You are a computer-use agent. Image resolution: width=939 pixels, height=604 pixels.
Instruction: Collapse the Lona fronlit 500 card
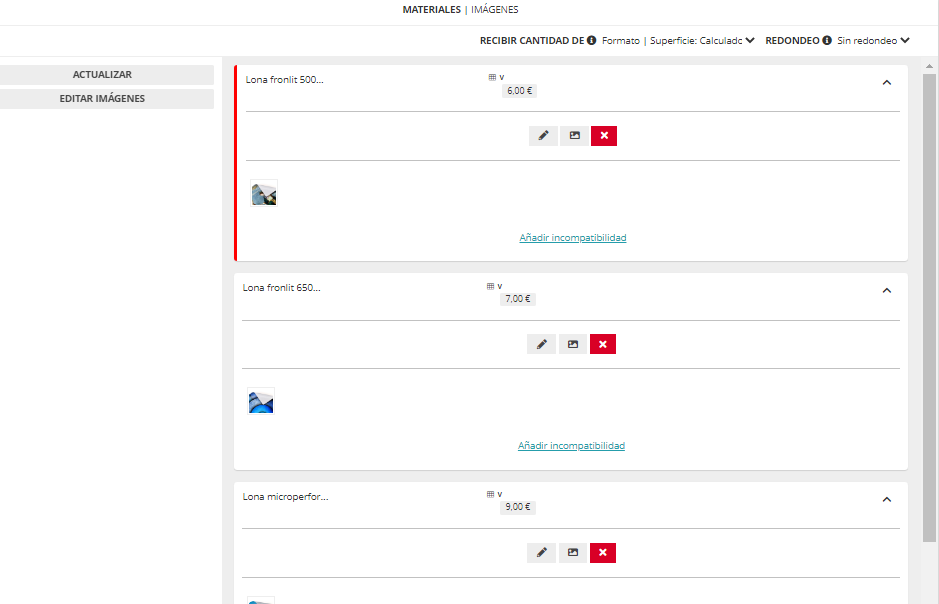886,82
